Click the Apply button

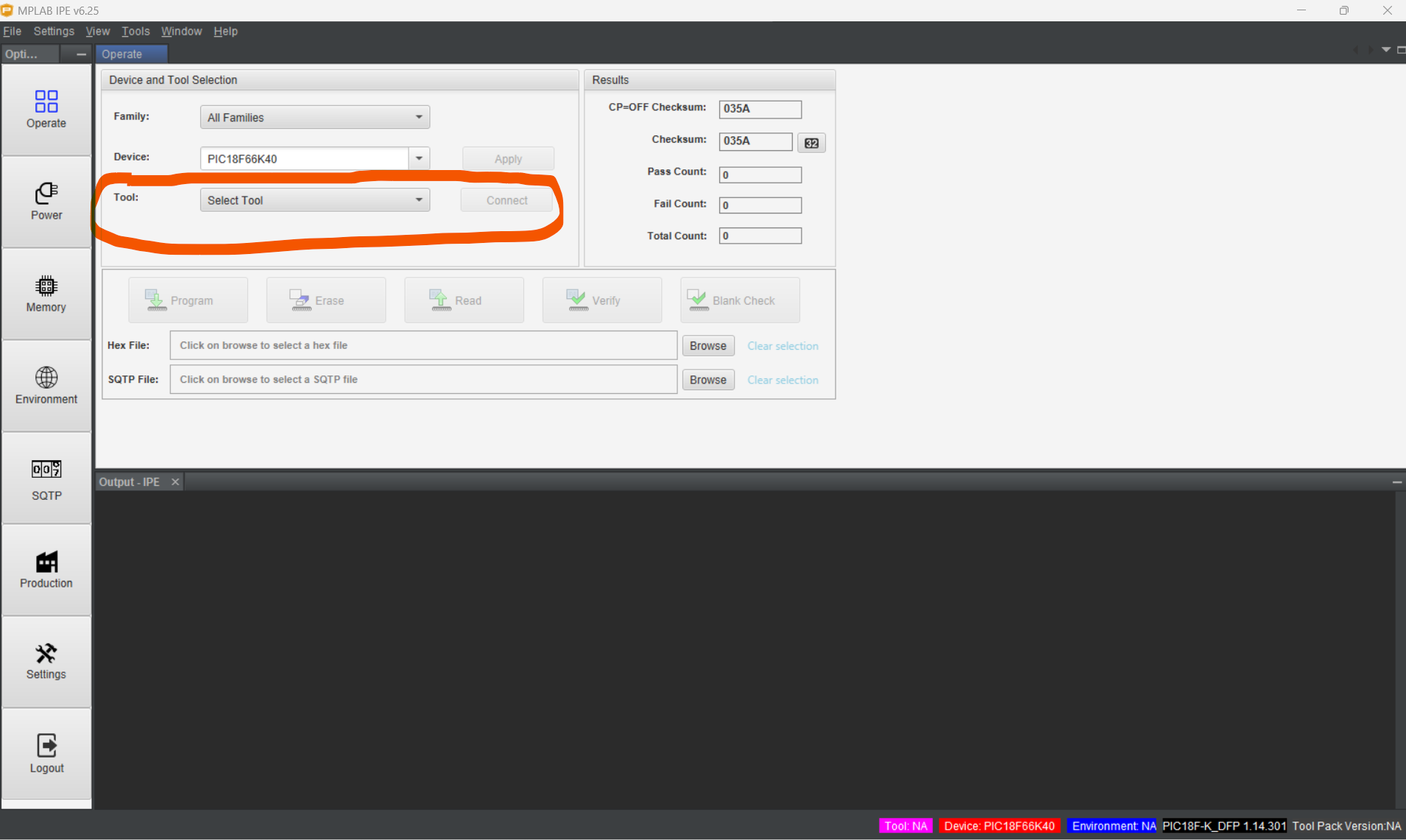point(507,158)
